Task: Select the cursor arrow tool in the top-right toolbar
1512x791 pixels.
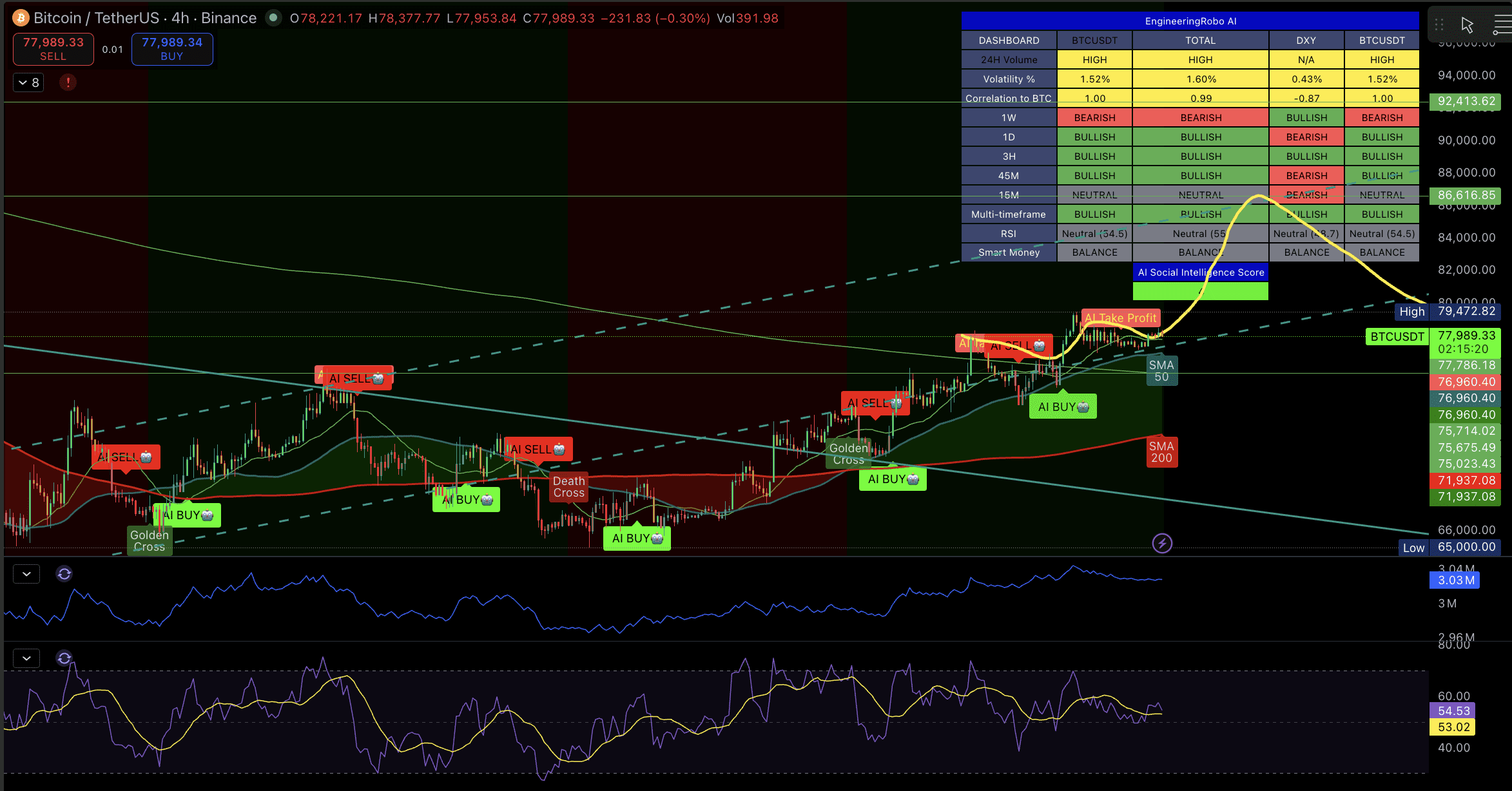Action: coord(1468,24)
